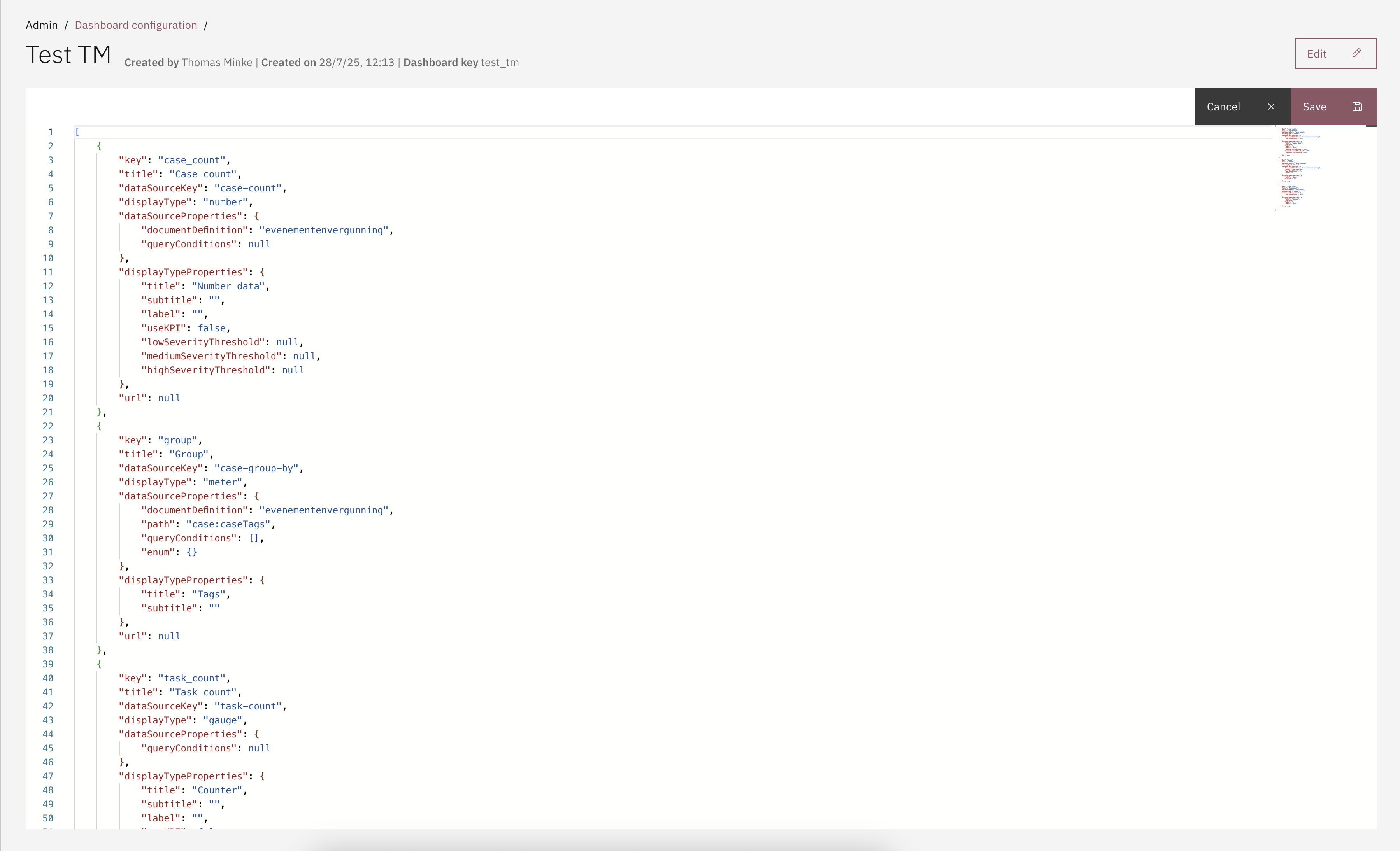Place cursor on "case:caseTags" path value

click(x=228, y=524)
